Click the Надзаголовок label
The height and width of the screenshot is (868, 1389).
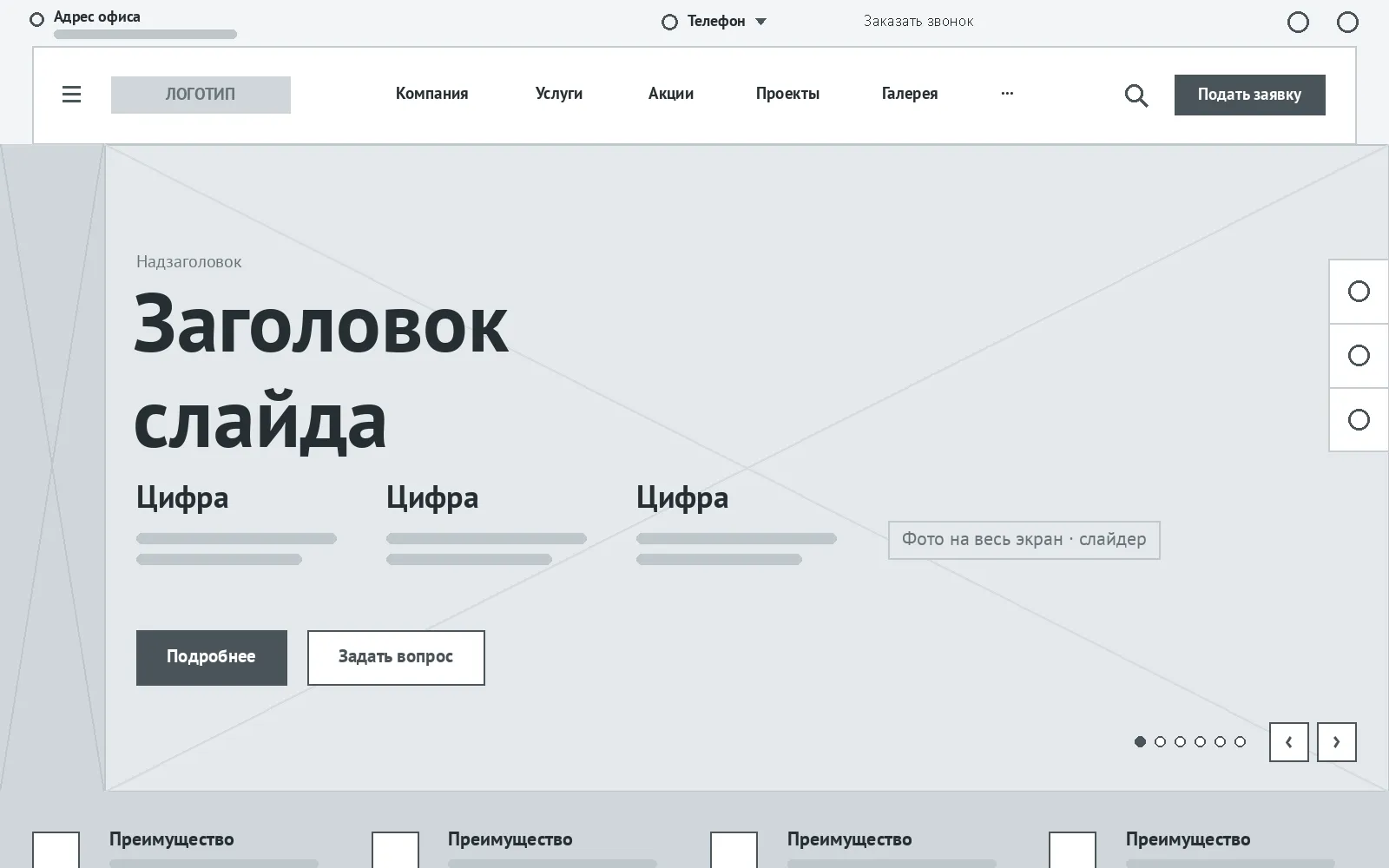[x=188, y=262]
